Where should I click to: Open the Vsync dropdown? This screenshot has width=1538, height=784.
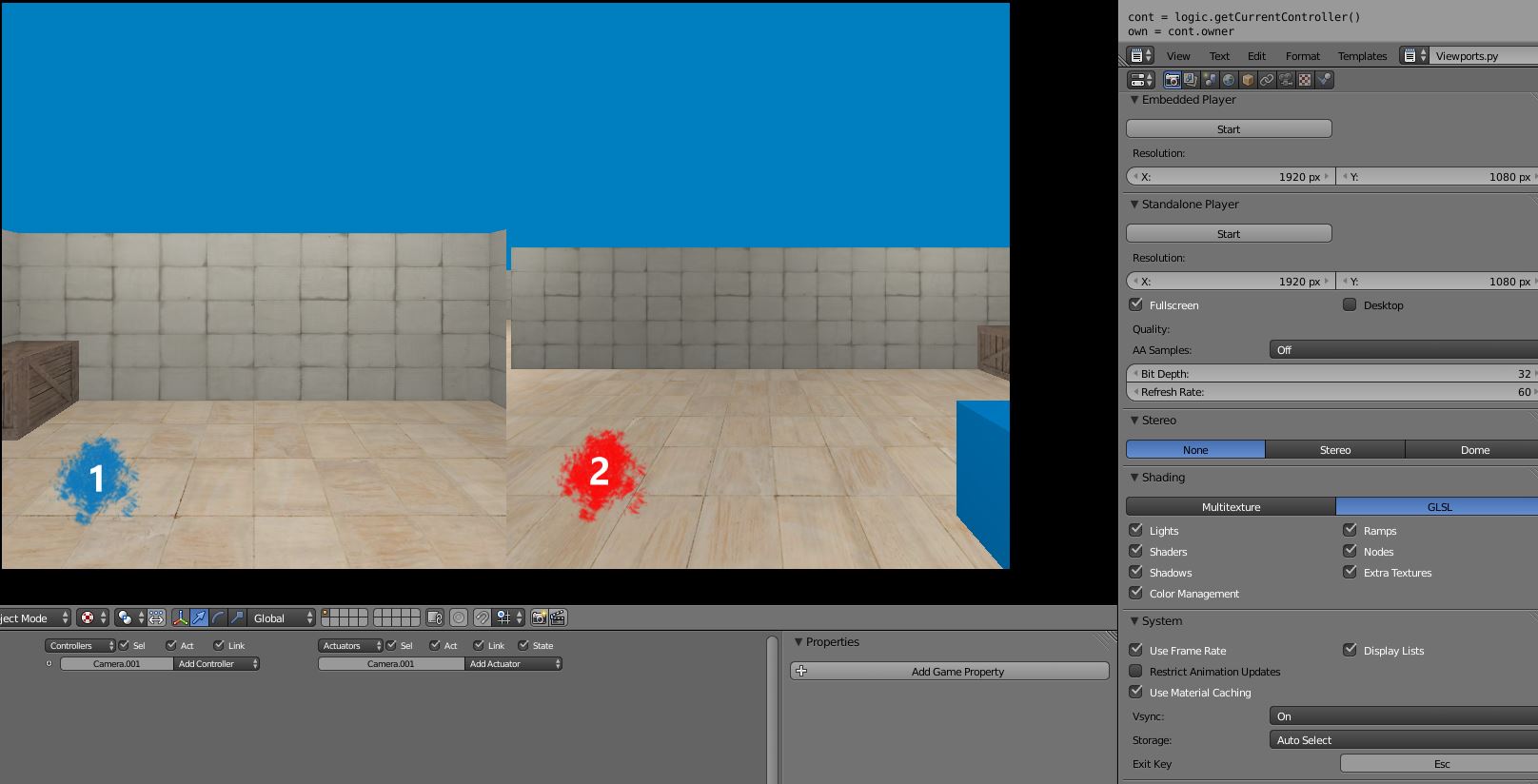click(x=1403, y=716)
